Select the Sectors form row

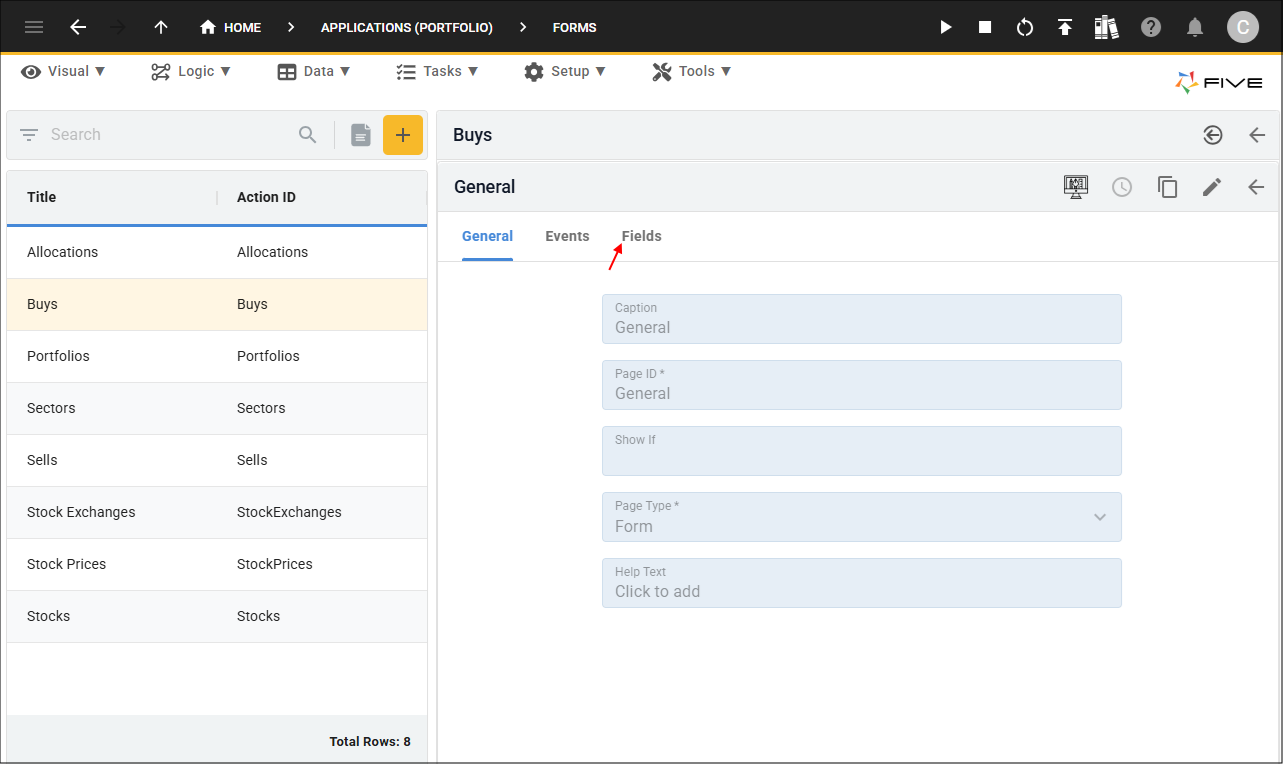tap(217, 408)
